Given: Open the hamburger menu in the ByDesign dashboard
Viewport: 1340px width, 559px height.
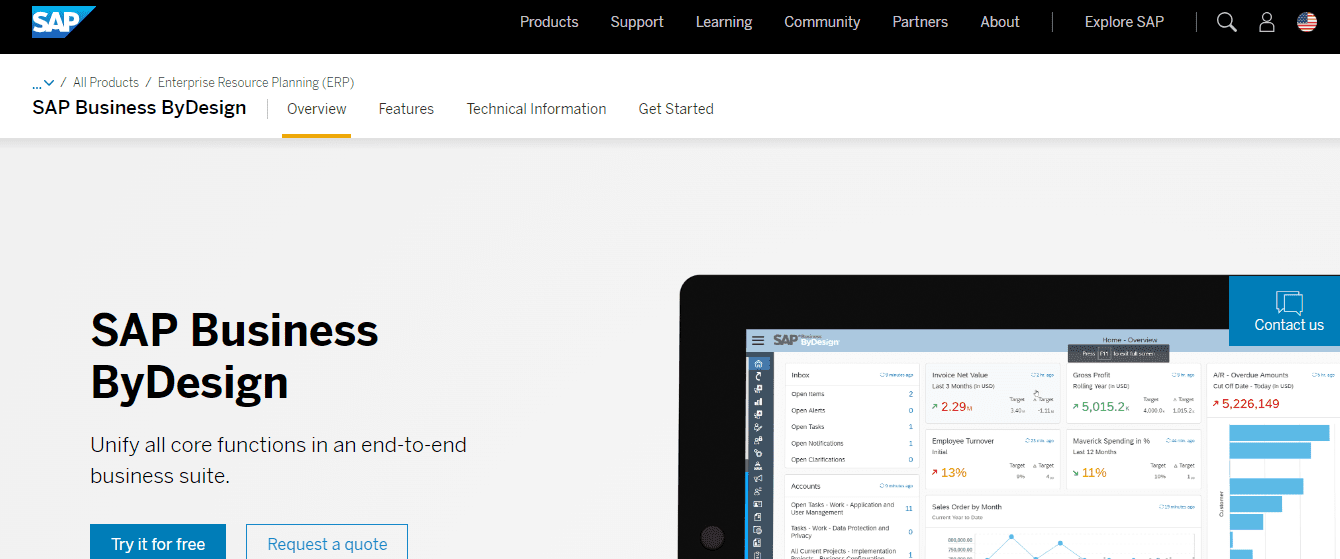Looking at the screenshot, I should [758, 341].
